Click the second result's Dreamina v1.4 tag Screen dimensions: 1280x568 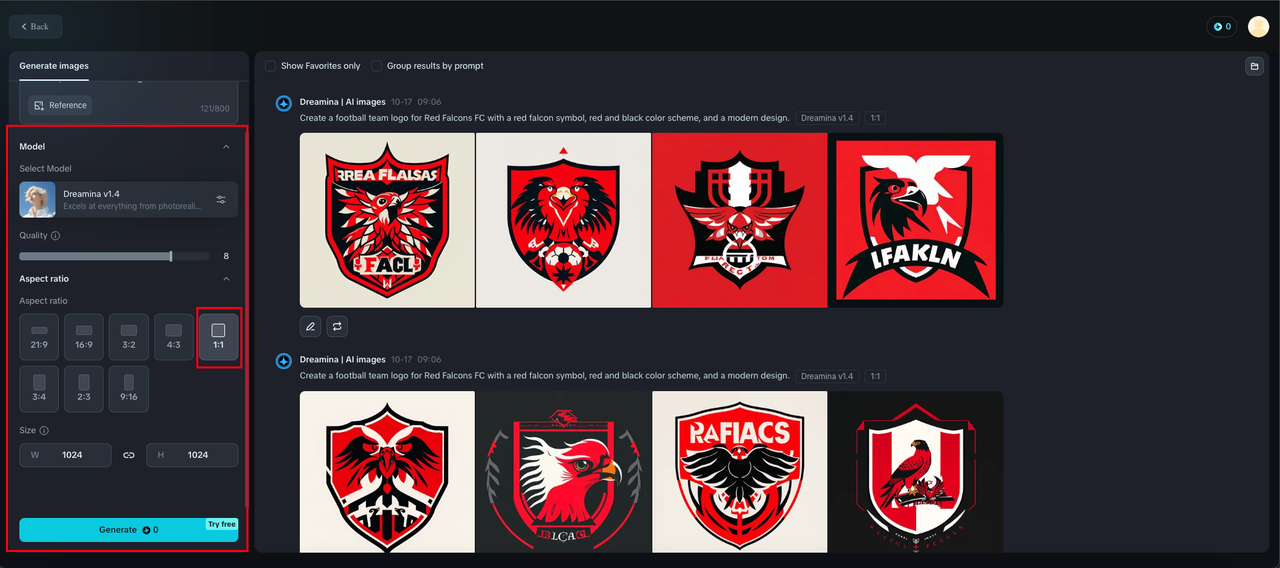coord(827,376)
